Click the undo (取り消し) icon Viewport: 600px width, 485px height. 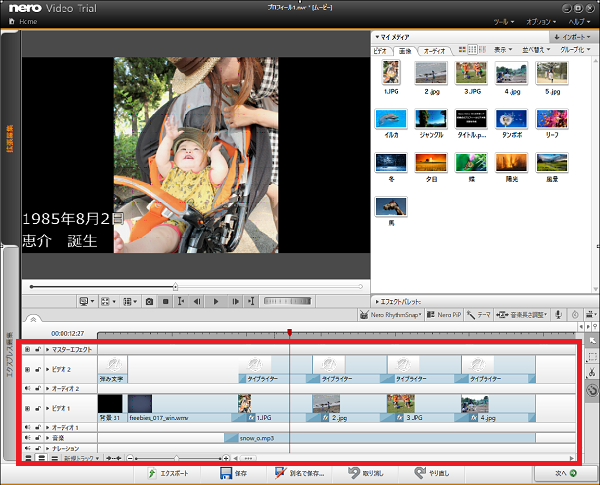353,472
